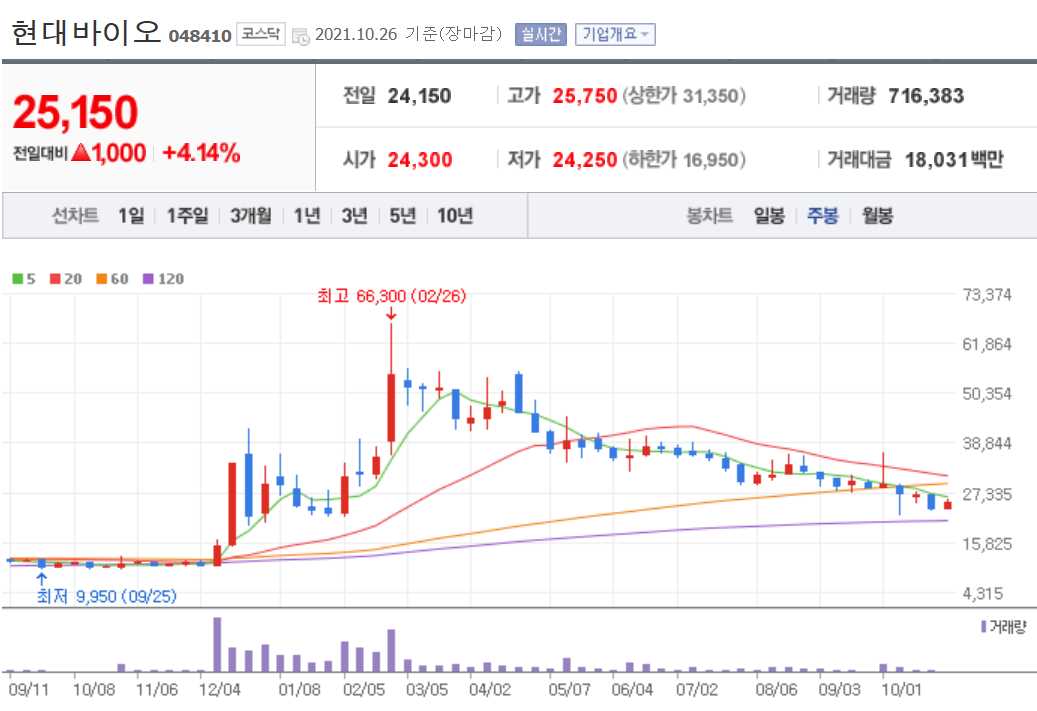Select the 1일 line chart period

(x=131, y=216)
